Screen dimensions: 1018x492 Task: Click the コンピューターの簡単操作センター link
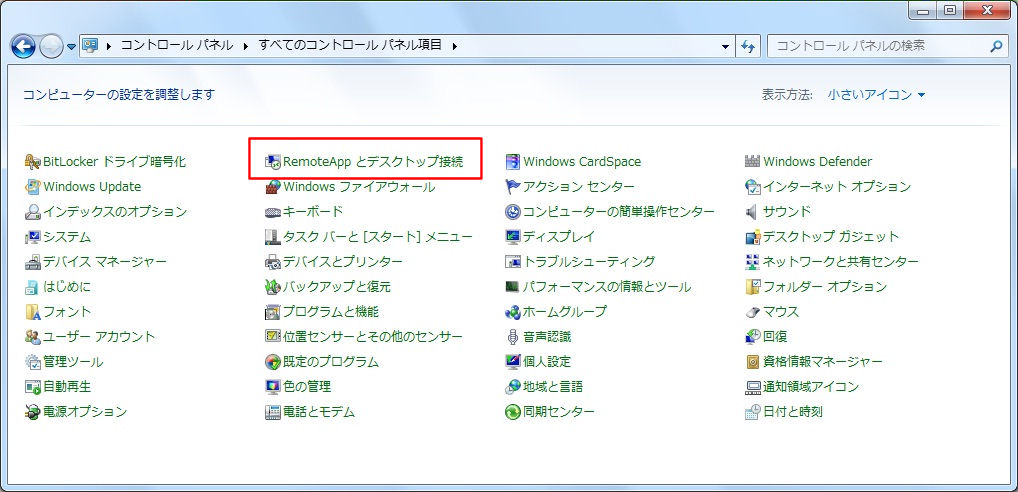619,212
